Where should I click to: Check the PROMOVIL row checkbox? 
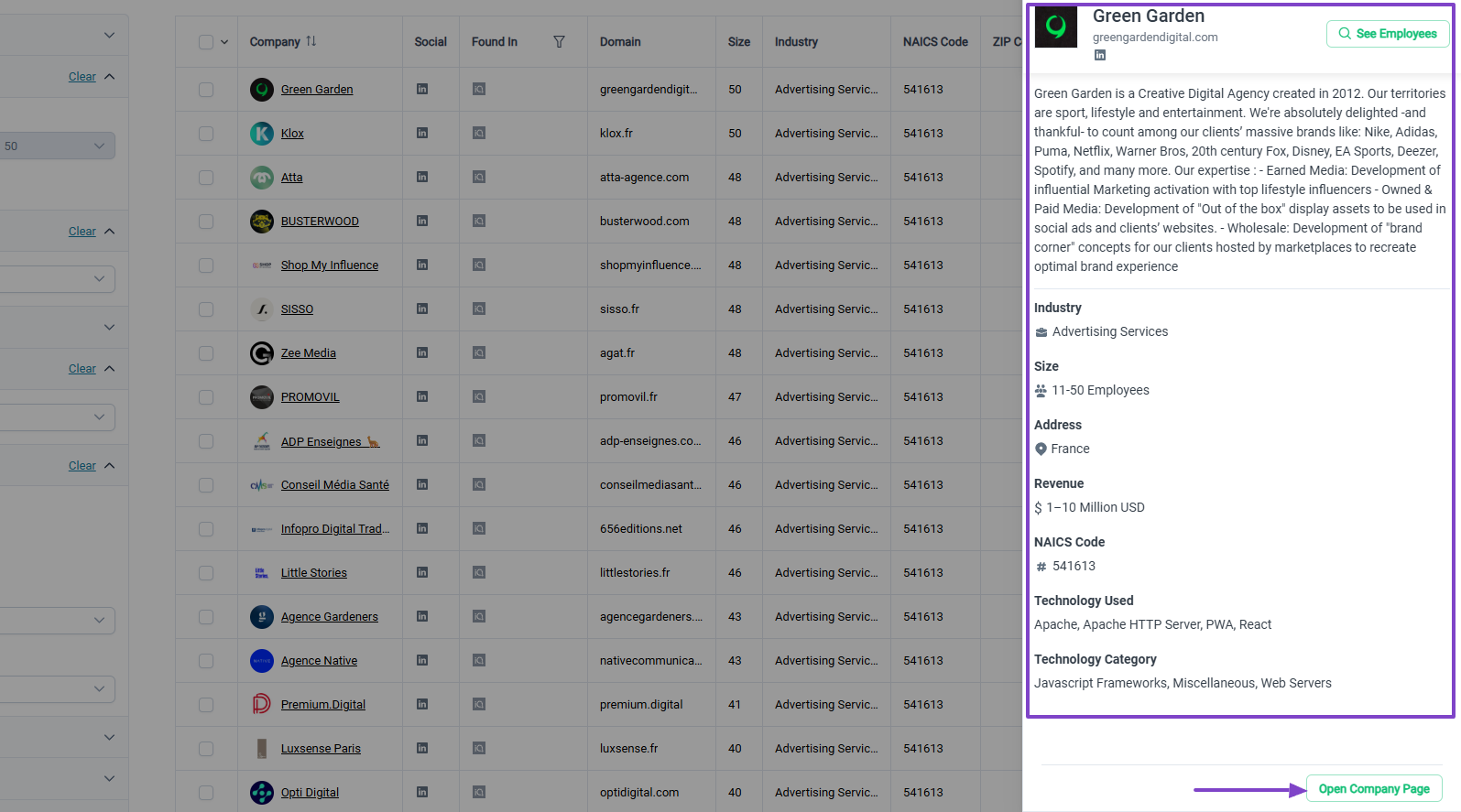(x=206, y=397)
